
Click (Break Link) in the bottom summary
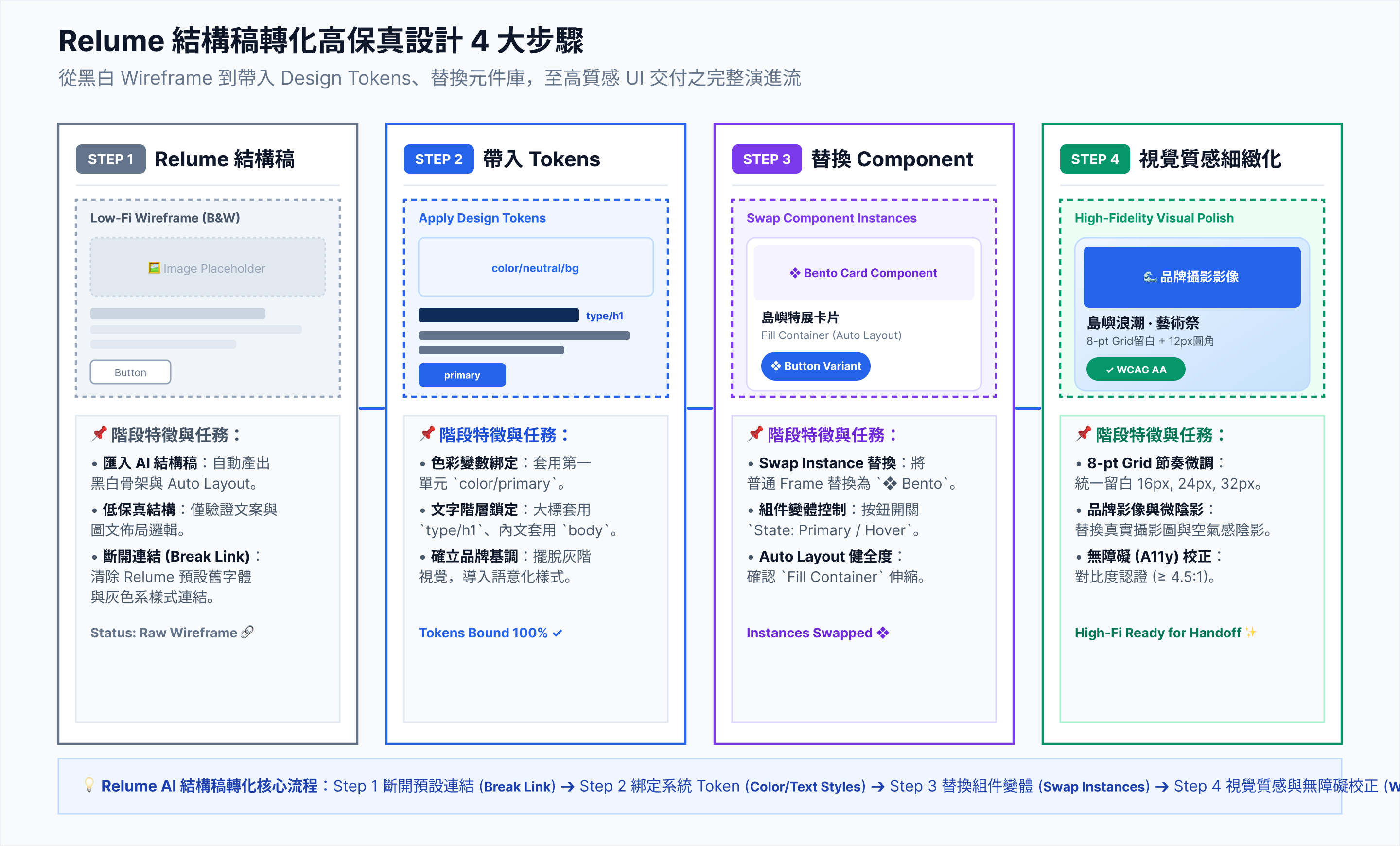coord(518,786)
